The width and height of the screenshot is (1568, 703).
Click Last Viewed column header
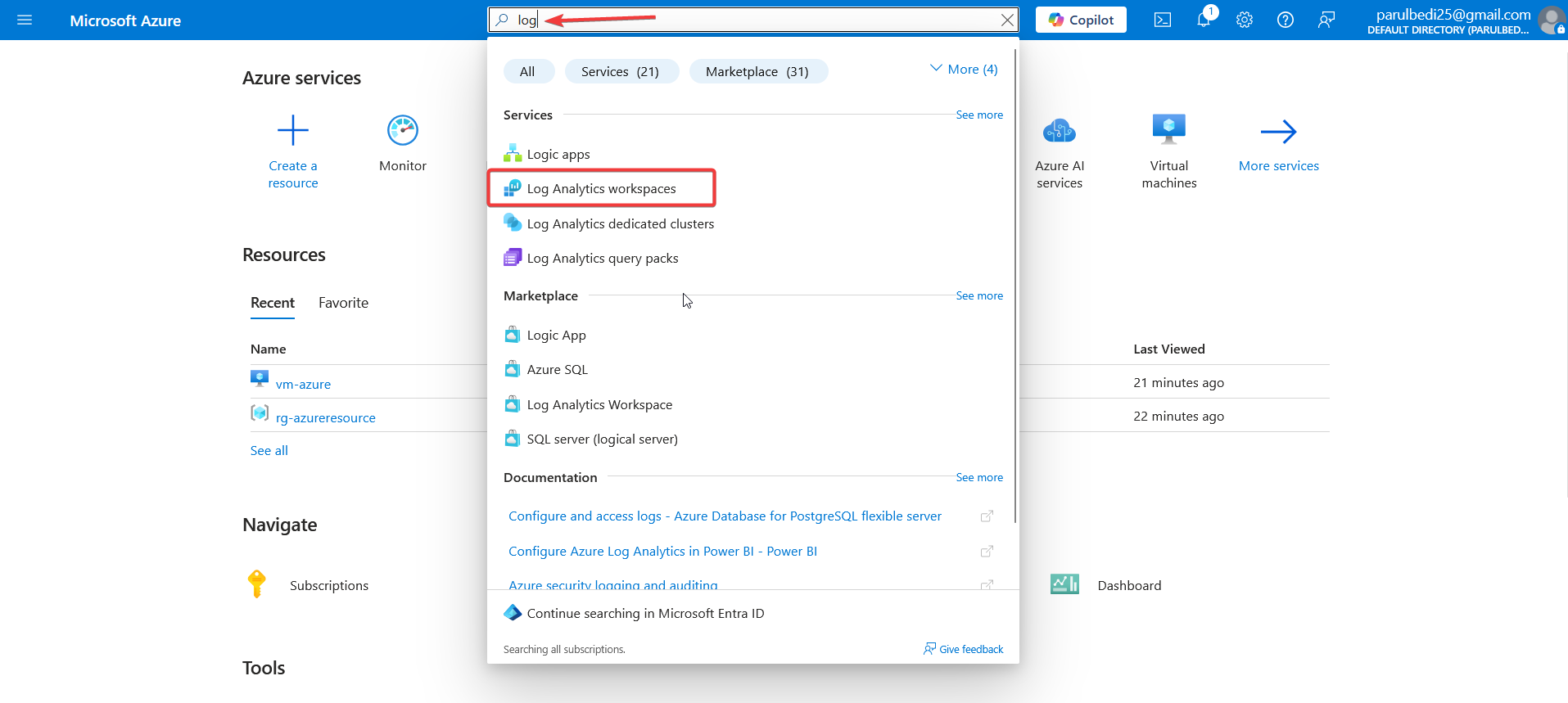(x=1168, y=349)
